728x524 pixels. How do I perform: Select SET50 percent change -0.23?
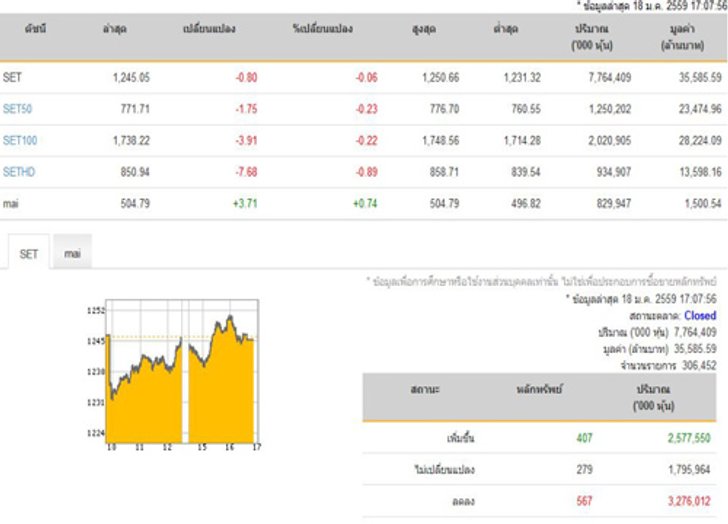coord(366,109)
